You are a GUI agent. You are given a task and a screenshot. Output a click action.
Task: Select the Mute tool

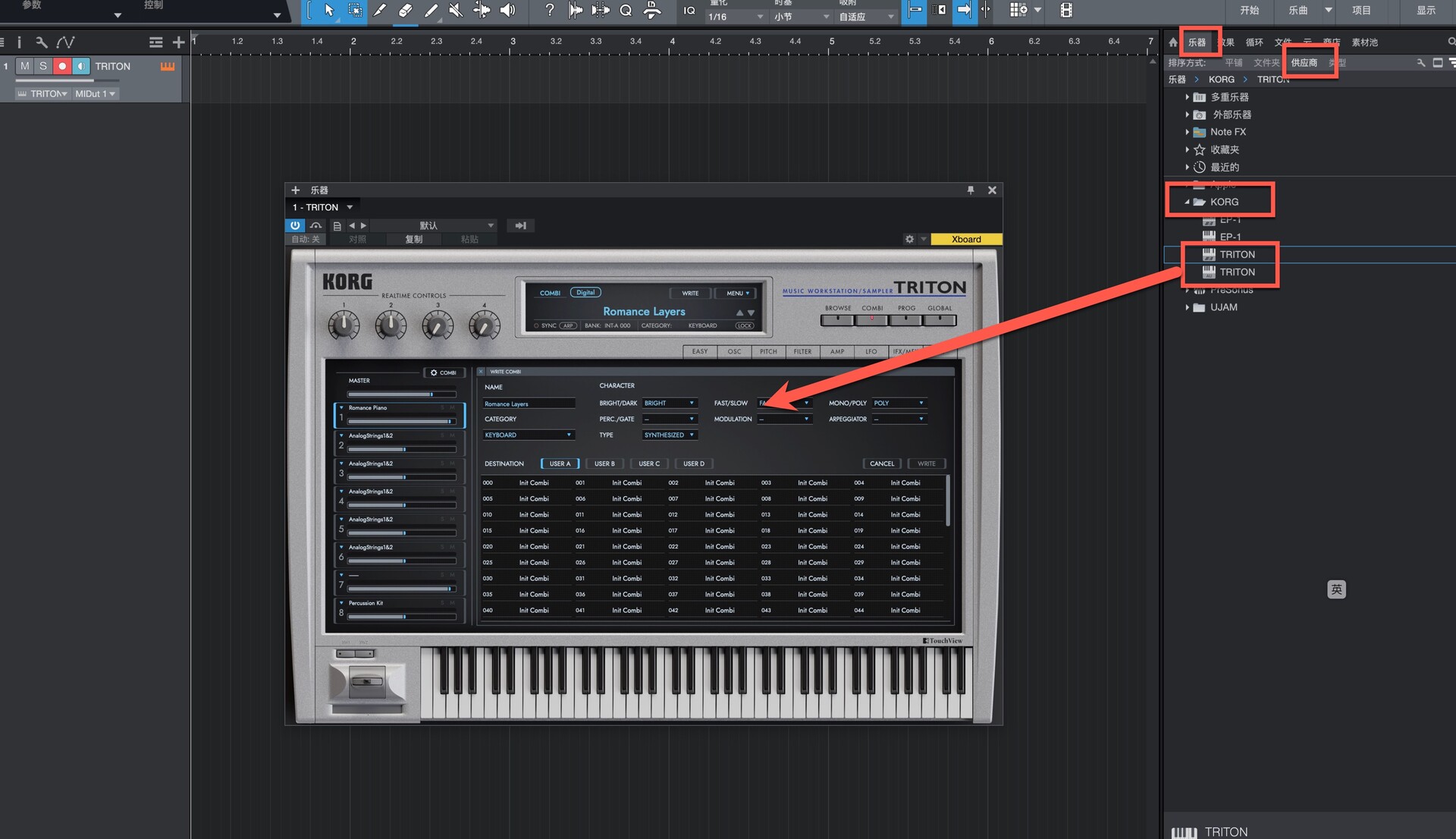point(456,10)
